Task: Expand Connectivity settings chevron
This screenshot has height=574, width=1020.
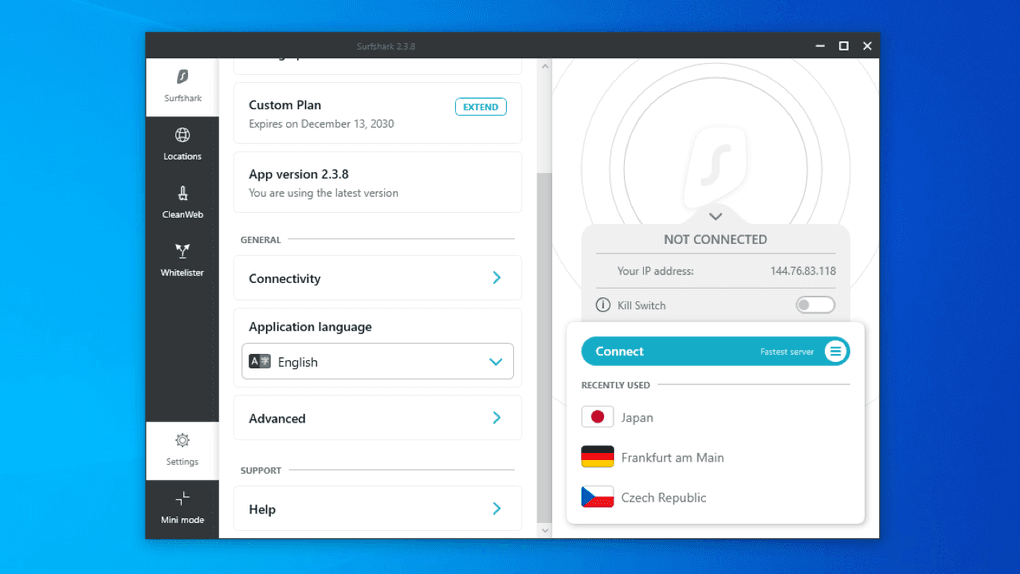Action: 496,278
